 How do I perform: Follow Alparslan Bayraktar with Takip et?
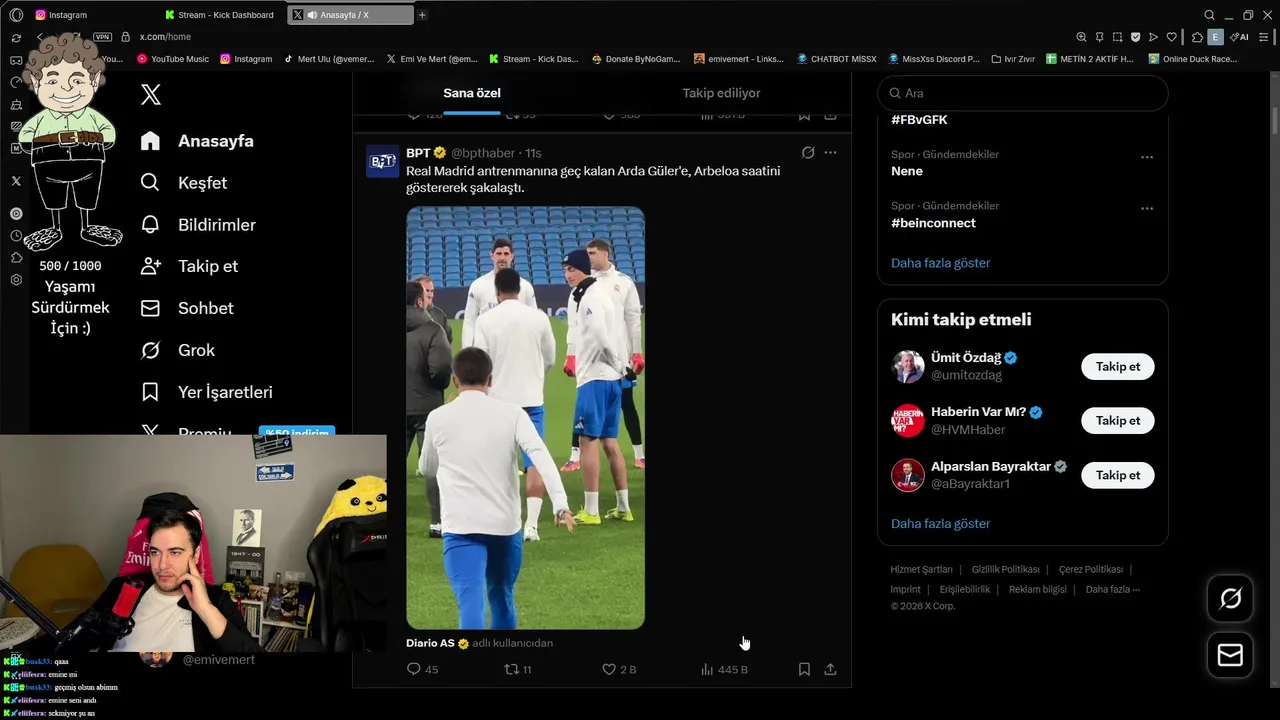click(1117, 475)
